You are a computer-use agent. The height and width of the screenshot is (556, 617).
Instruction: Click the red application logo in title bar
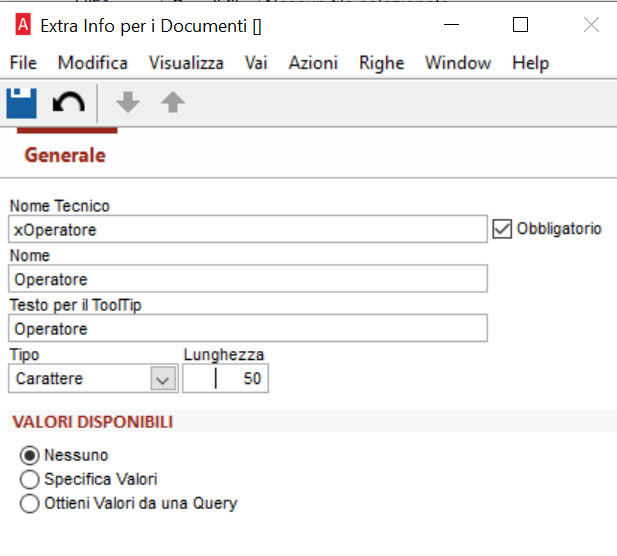pos(23,25)
